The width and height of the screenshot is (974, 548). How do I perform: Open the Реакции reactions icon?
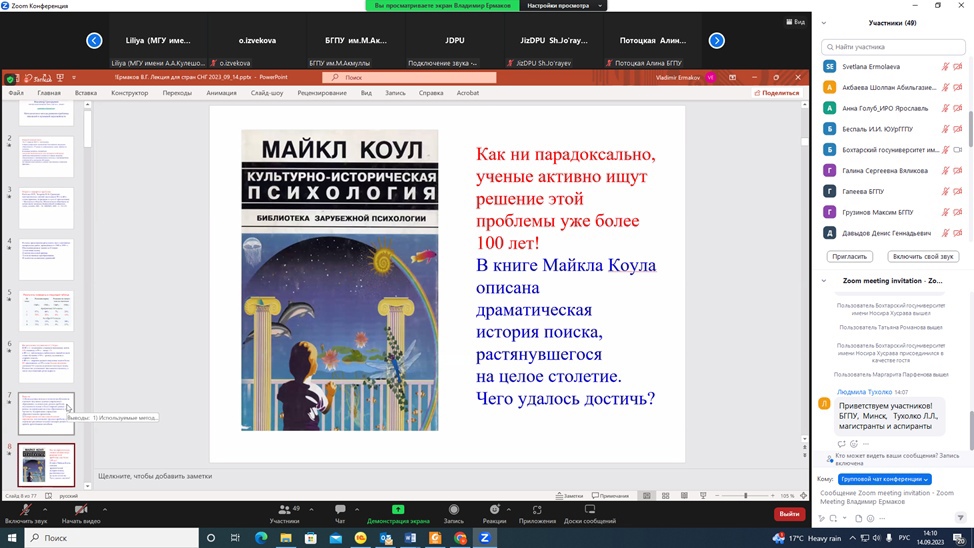(494, 510)
